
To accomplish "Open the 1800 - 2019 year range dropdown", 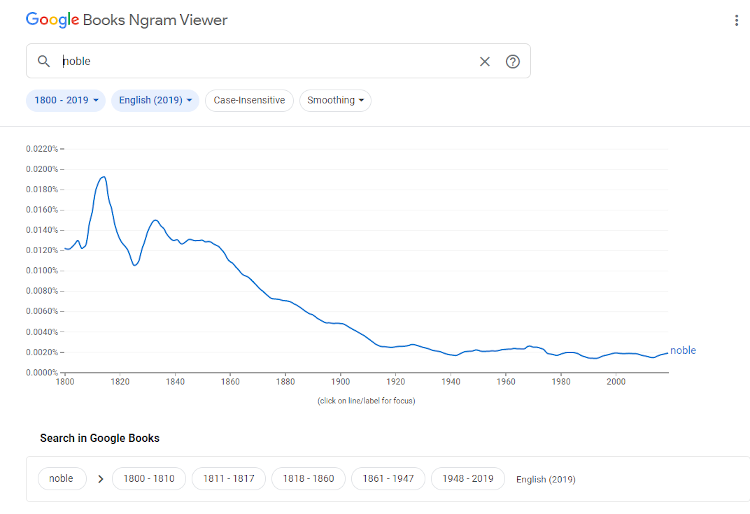I will click(x=66, y=100).
